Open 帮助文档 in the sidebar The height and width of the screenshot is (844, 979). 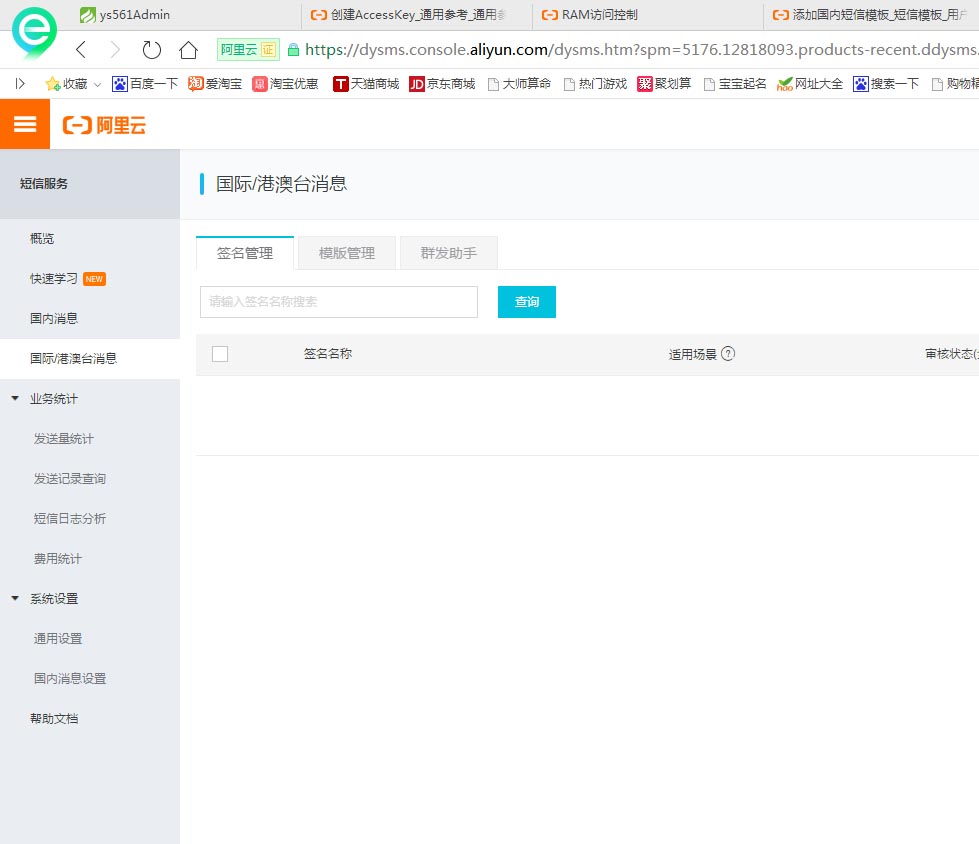(x=90, y=718)
